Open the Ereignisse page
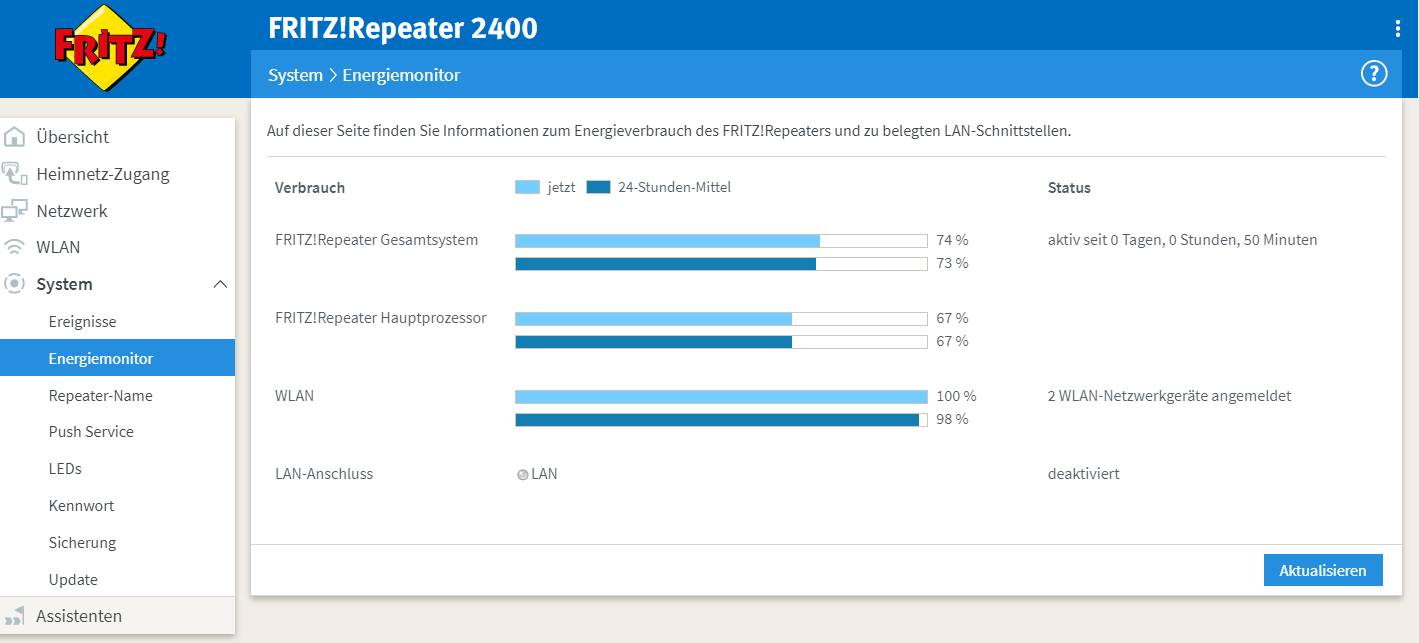The image size is (1419, 643). point(82,322)
